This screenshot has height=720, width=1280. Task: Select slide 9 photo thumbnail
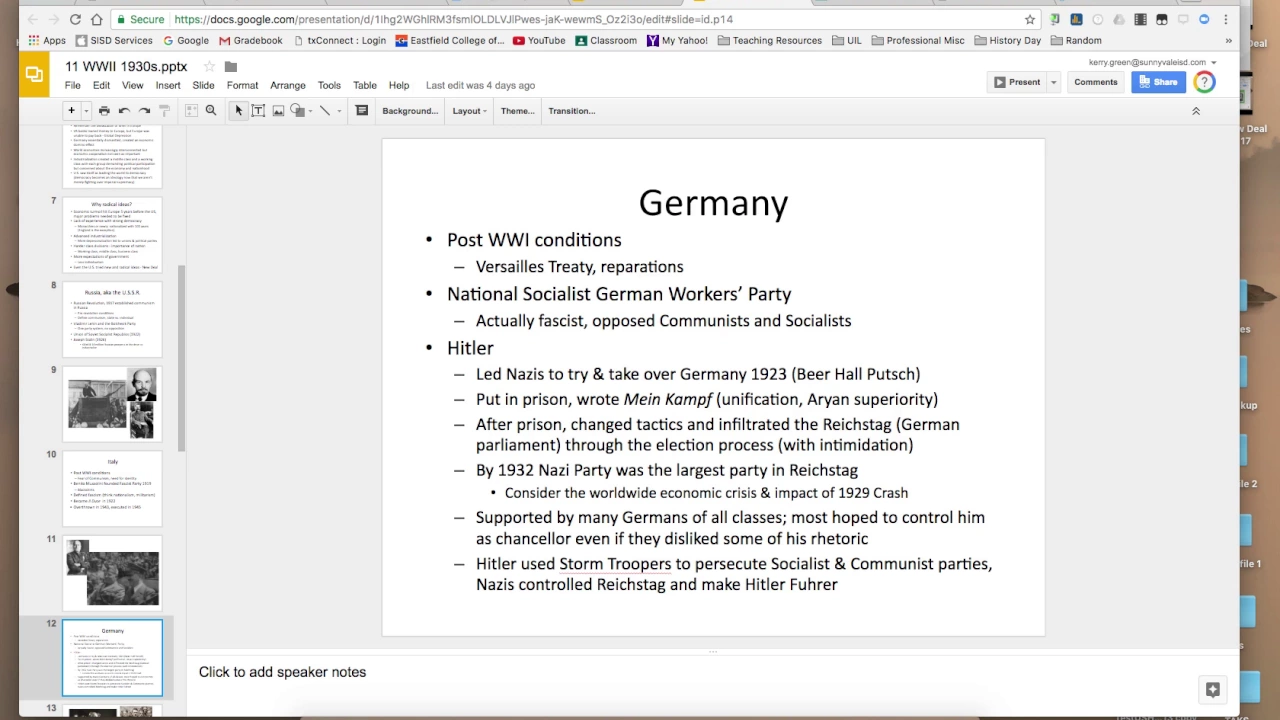pyautogui.click(x=113, y=404)
